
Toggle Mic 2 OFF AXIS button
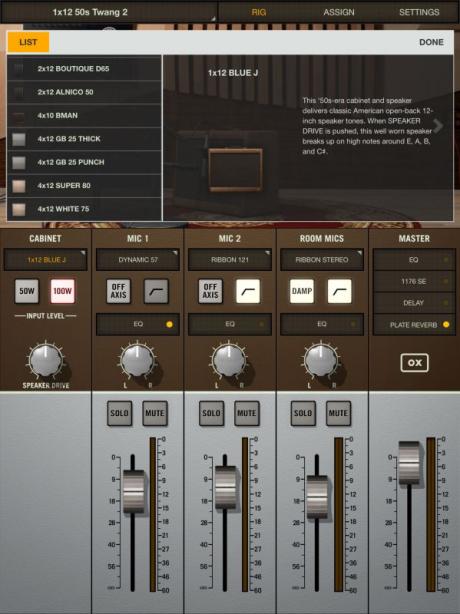(211, 291)
